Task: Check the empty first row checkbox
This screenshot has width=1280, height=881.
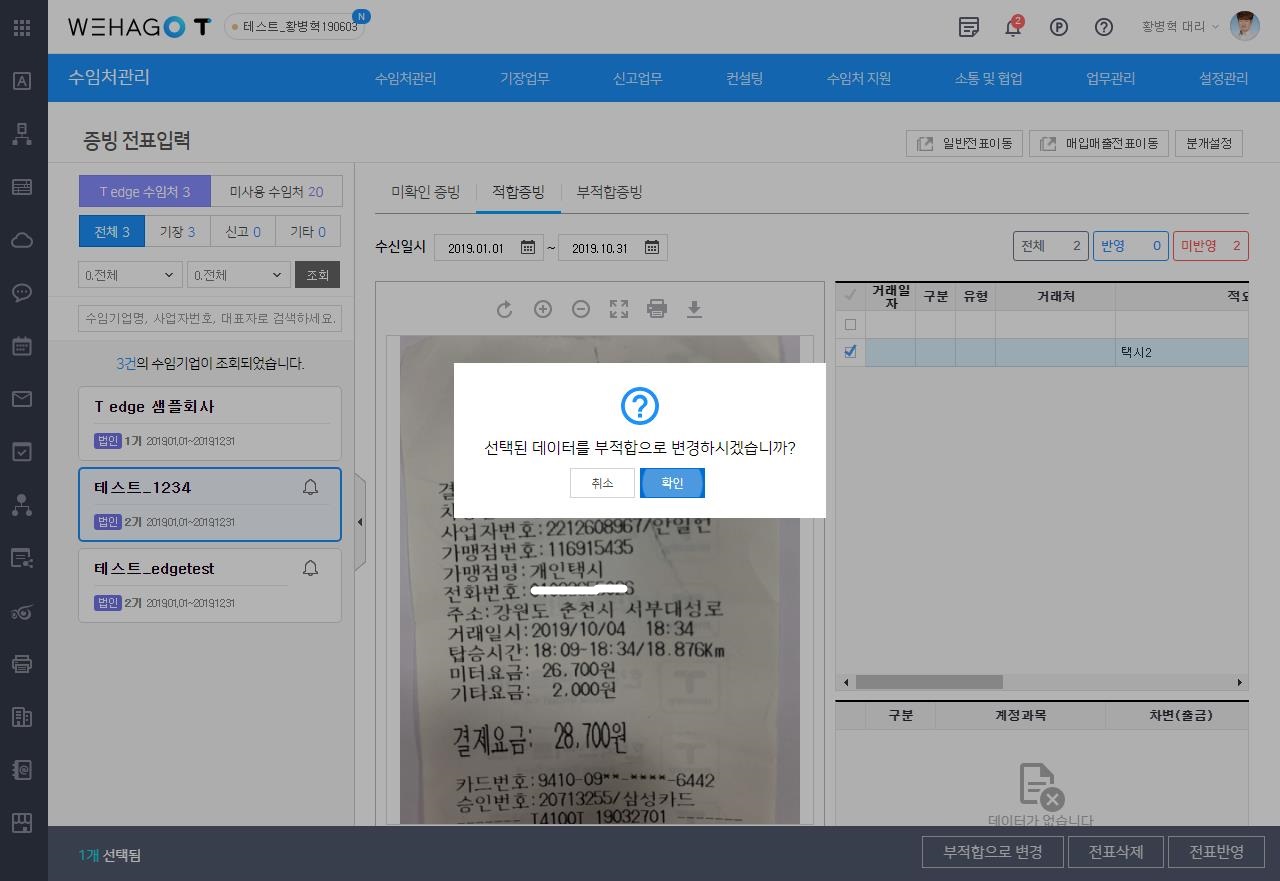Action: 851,324
